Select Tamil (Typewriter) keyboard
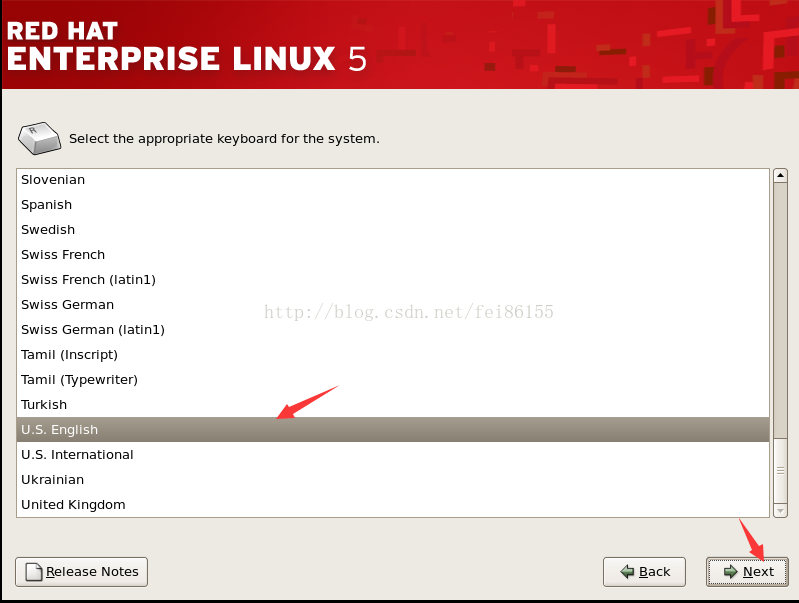Viewport: 799px width, 603px height. tap(392, 380)
